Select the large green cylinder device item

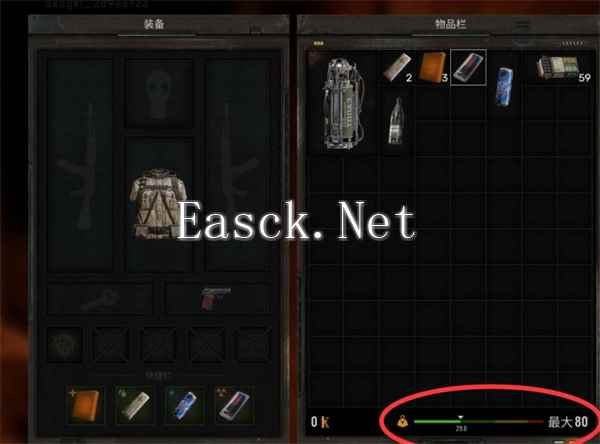(x=344, y=103)
